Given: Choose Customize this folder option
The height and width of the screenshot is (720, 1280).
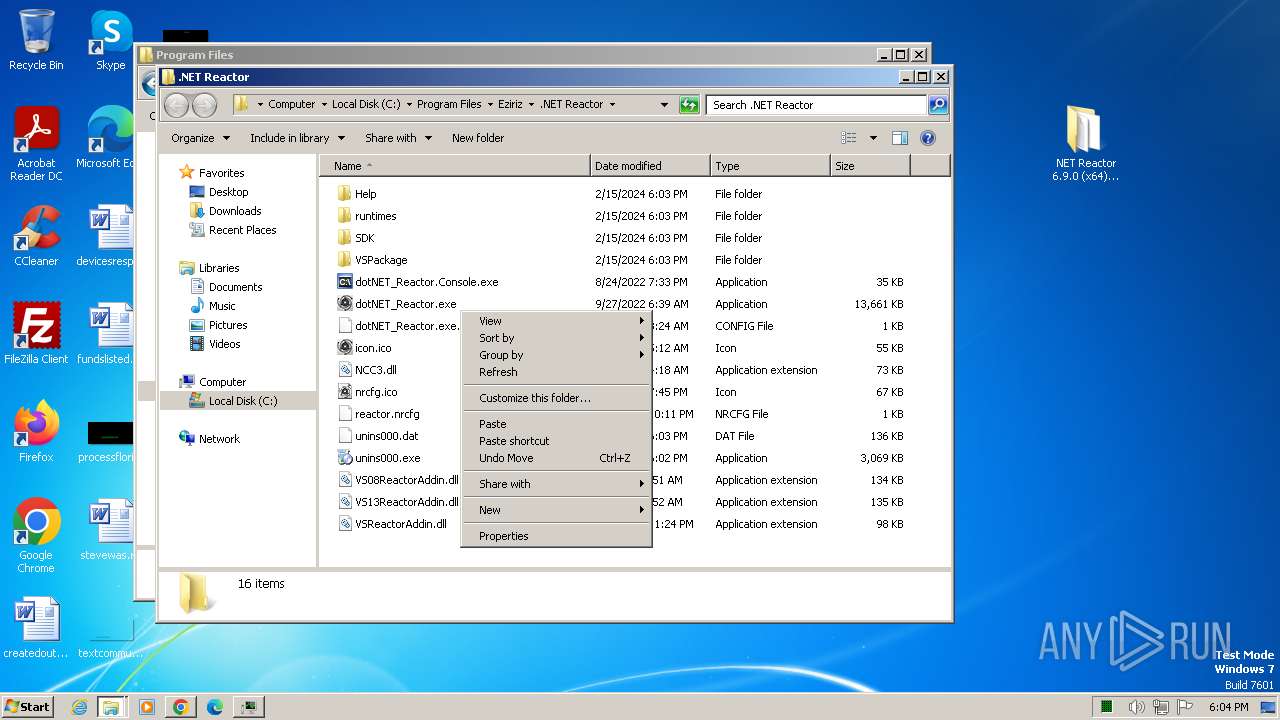Looking at the screenshot, I should point(556,398).
